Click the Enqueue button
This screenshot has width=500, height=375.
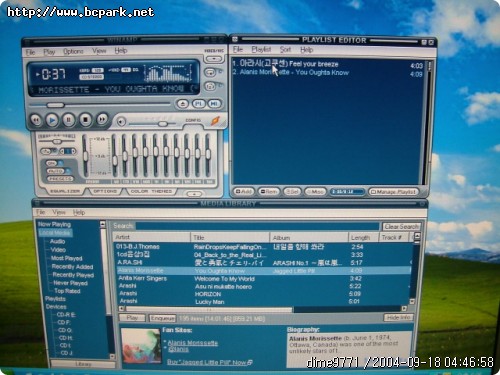point(162,318)
